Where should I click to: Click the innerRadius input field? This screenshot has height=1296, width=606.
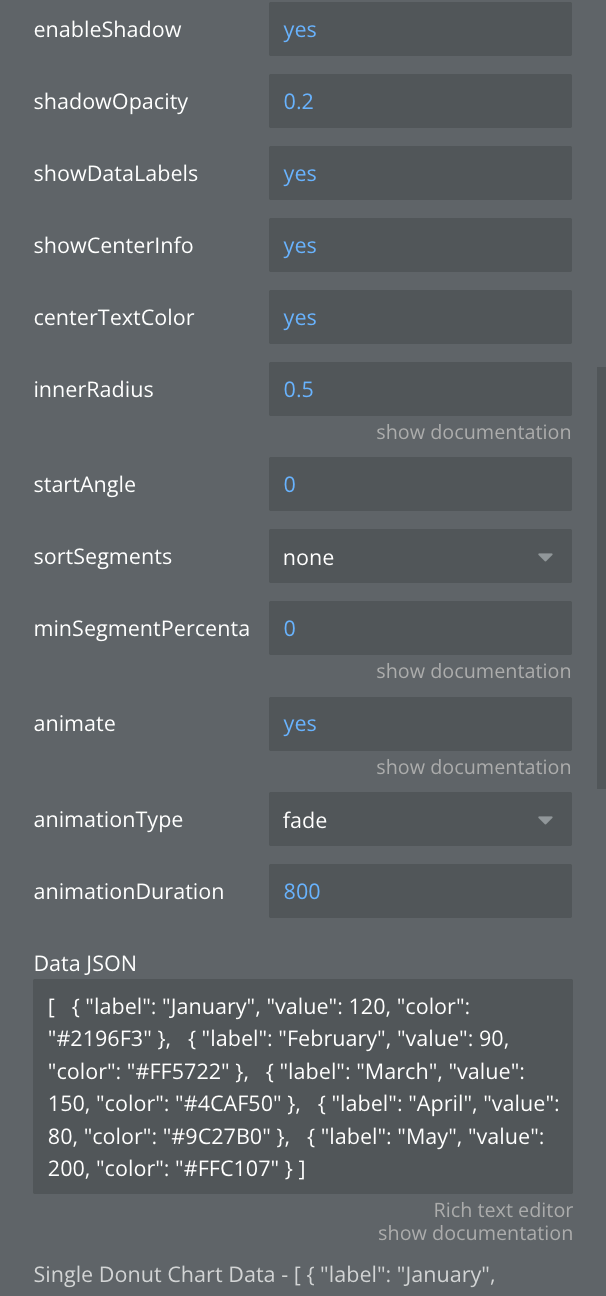click(x=420, y=390)
